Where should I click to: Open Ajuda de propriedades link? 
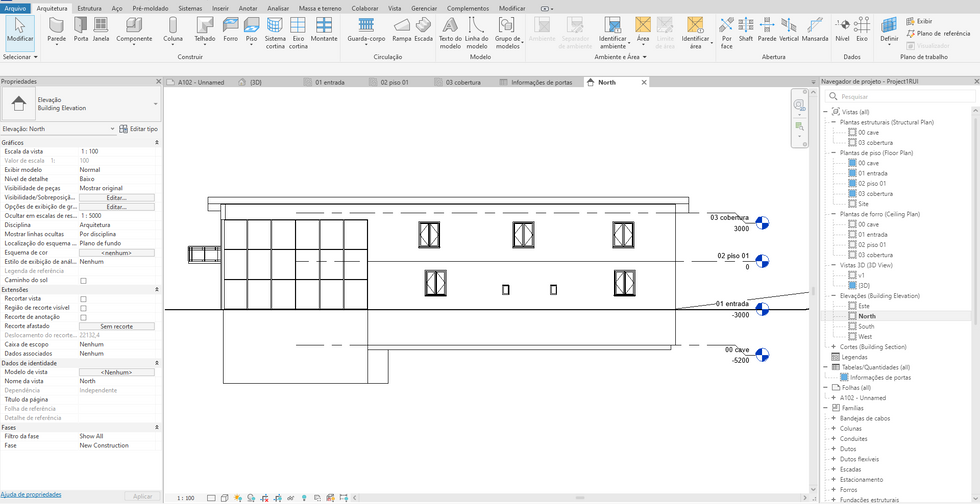31,495
